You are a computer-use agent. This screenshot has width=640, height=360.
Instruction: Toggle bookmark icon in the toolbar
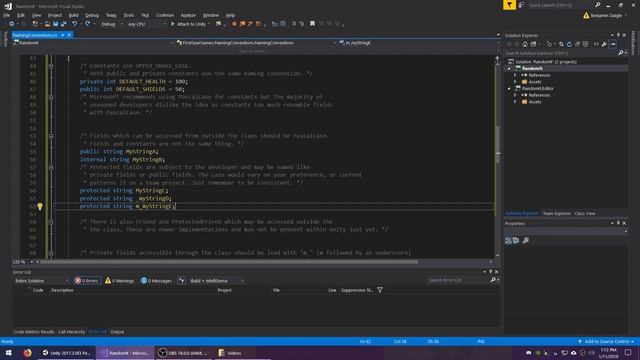click(x=312, y=24)
